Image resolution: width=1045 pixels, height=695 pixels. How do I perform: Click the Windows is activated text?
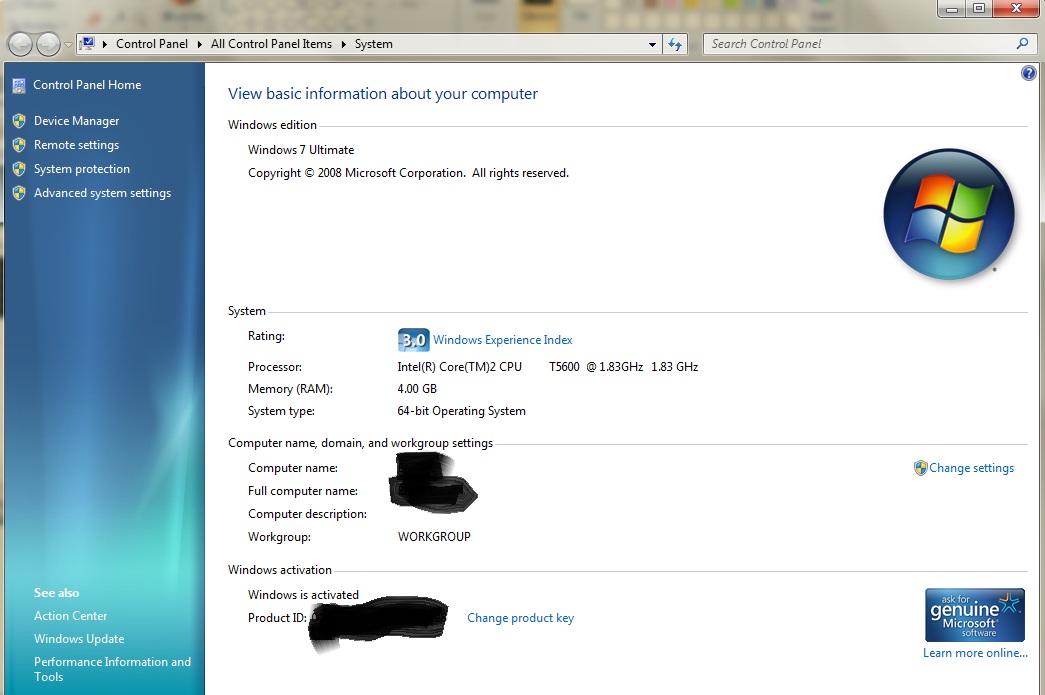pos(303,594)
